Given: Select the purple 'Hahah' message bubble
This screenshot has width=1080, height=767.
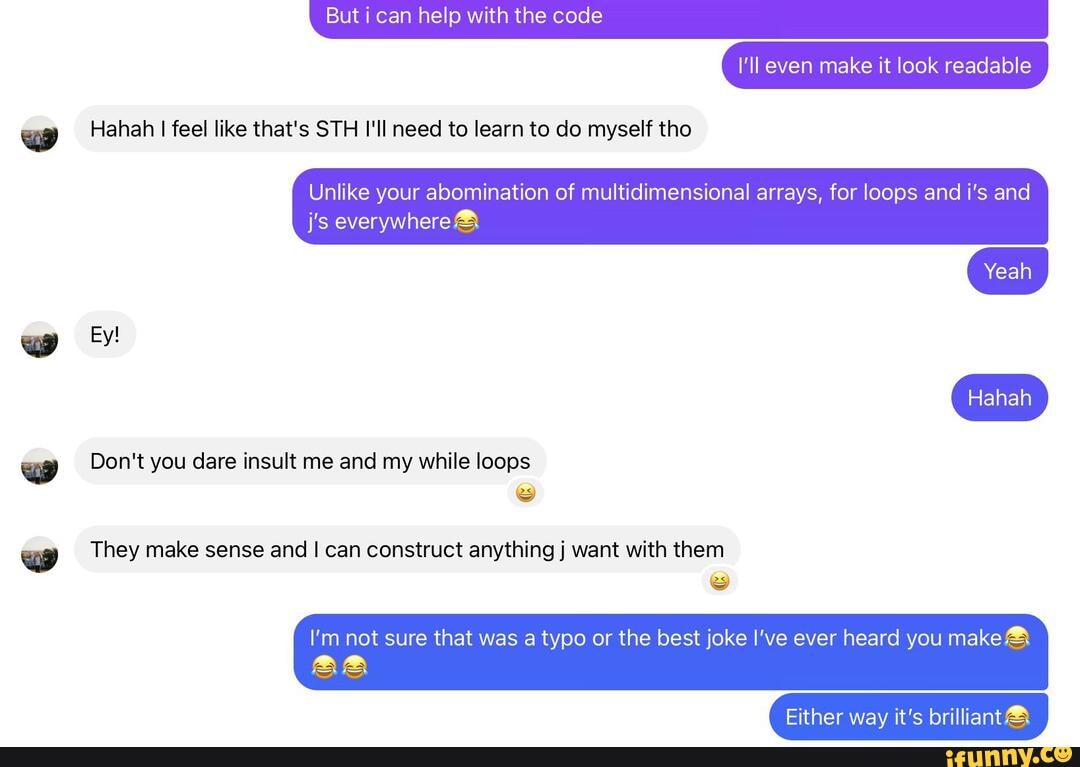Looking at the screenshot, I should (x=999, y=397).
